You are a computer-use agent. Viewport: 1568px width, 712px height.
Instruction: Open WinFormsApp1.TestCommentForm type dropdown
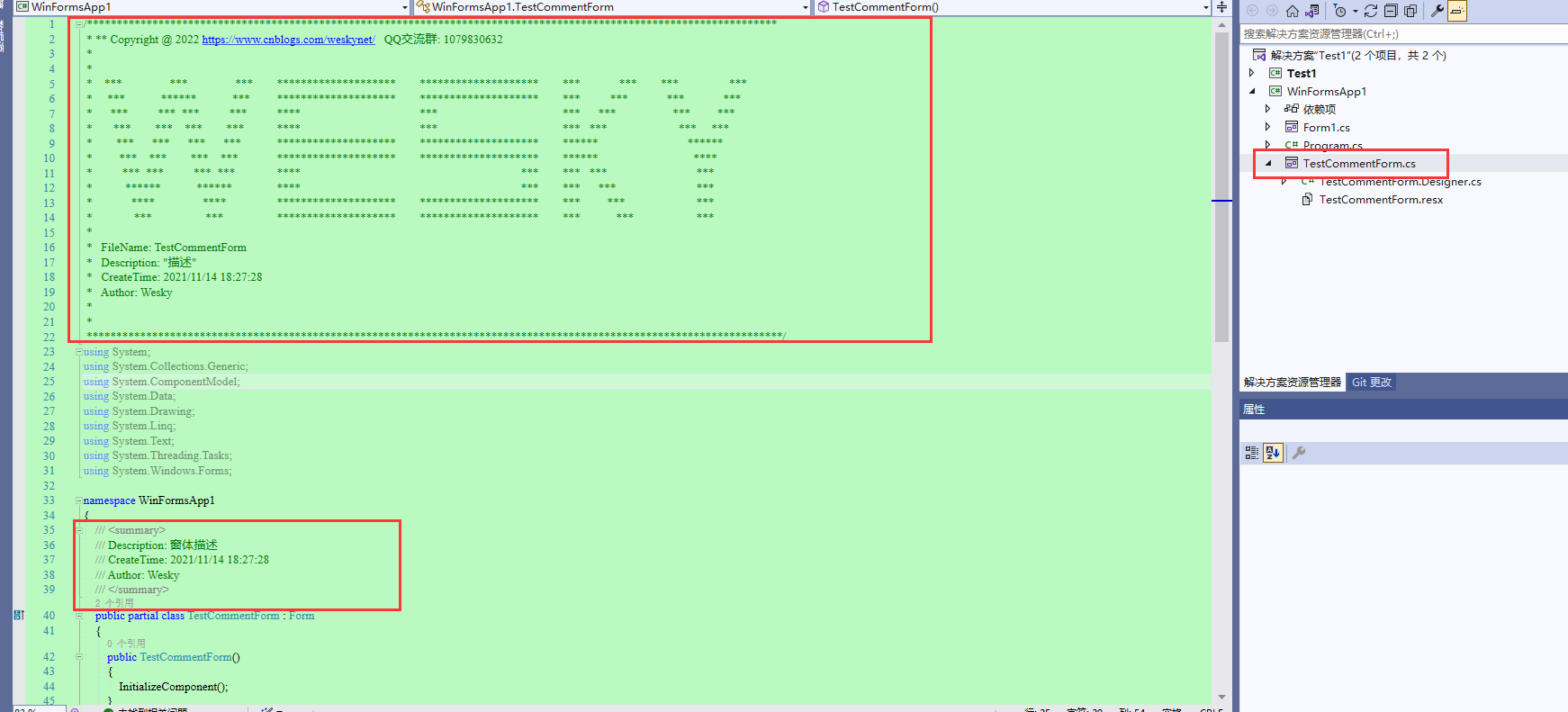805,7
